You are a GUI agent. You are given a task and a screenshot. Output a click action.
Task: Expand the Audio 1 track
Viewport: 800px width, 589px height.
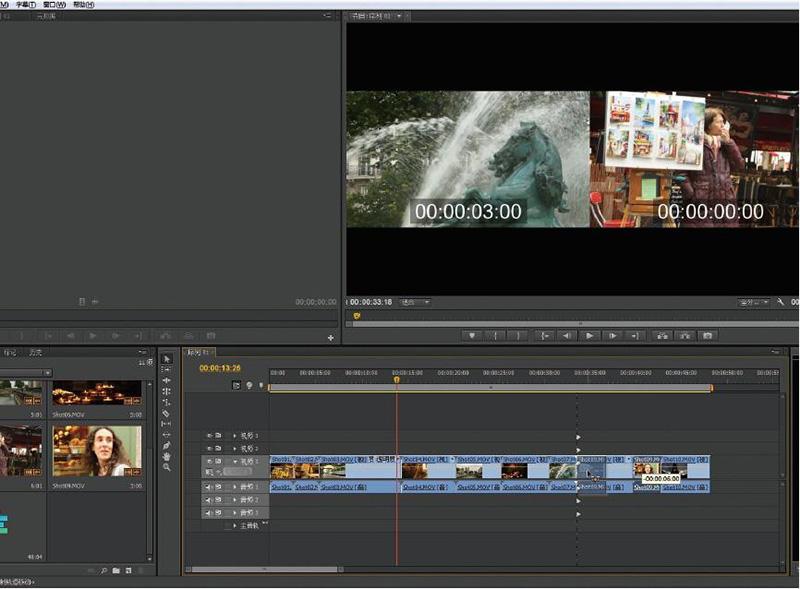point(235,487)
